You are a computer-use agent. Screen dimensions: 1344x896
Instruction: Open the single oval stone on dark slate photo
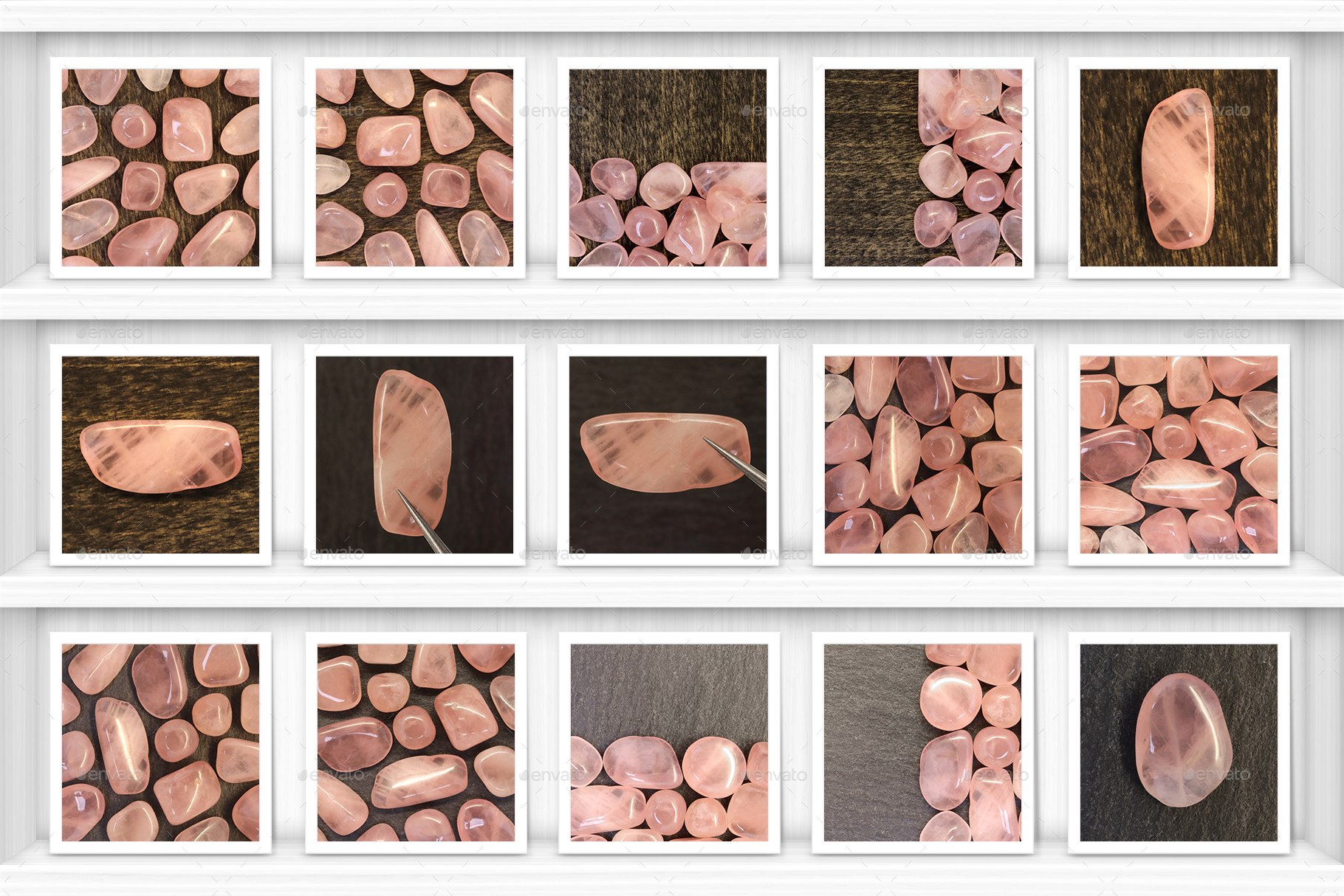(1179, 742)
